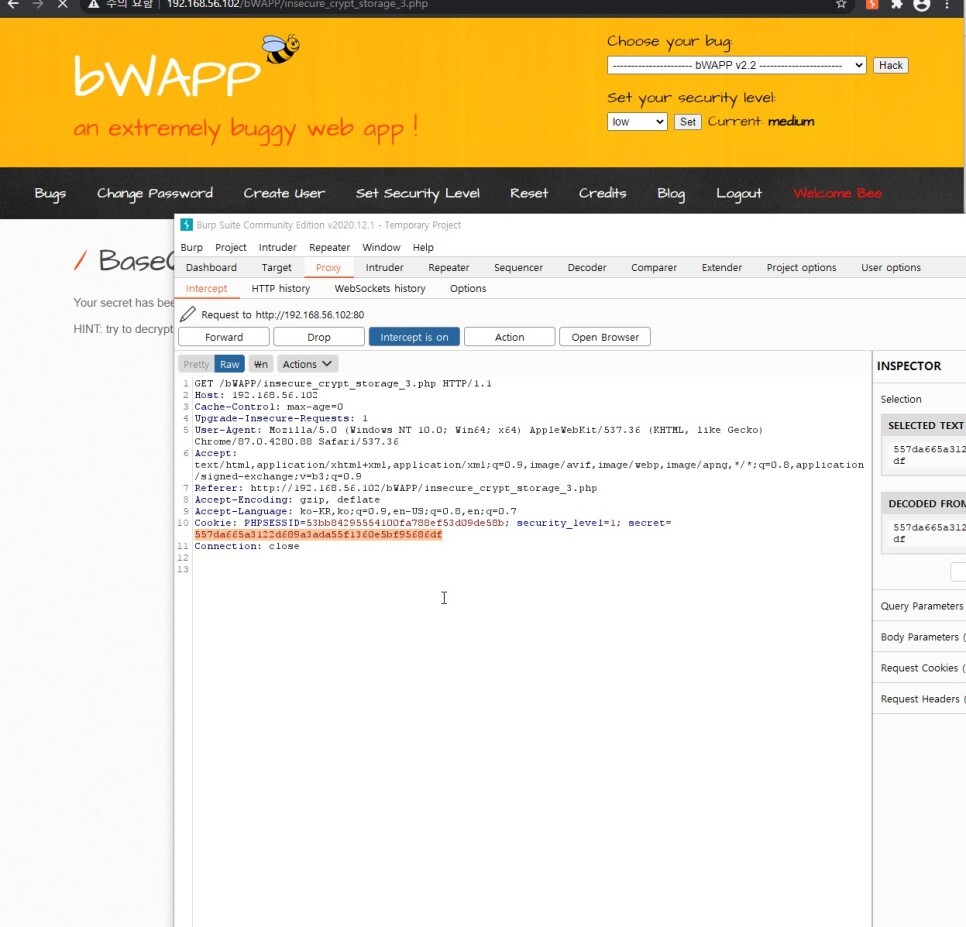The width and height of the screenshot is (966, 927).
Task: Click the red extension icon in toolbar
Action: tap(872, 4)
